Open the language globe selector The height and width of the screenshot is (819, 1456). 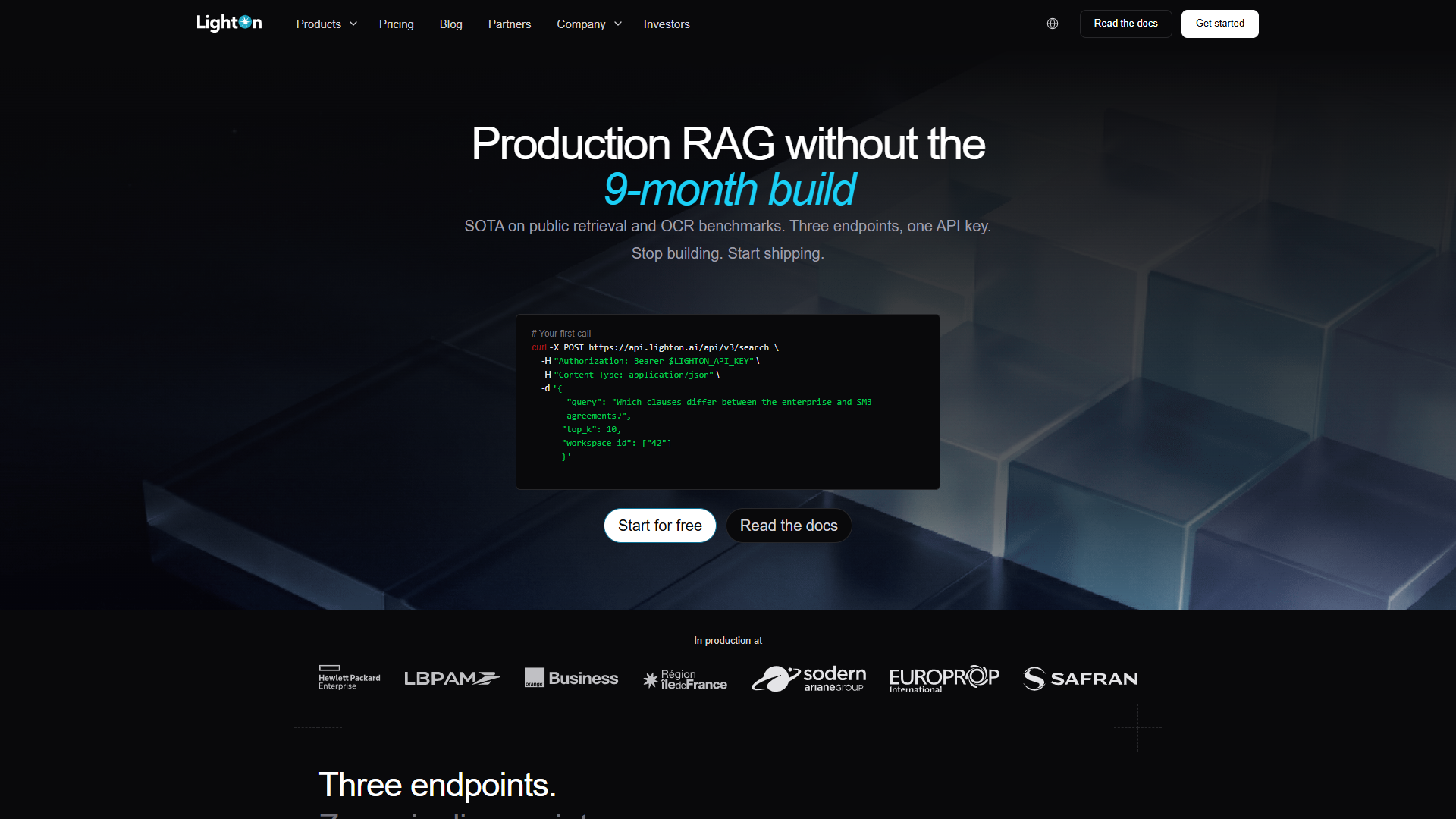(x=1053, y=24)
